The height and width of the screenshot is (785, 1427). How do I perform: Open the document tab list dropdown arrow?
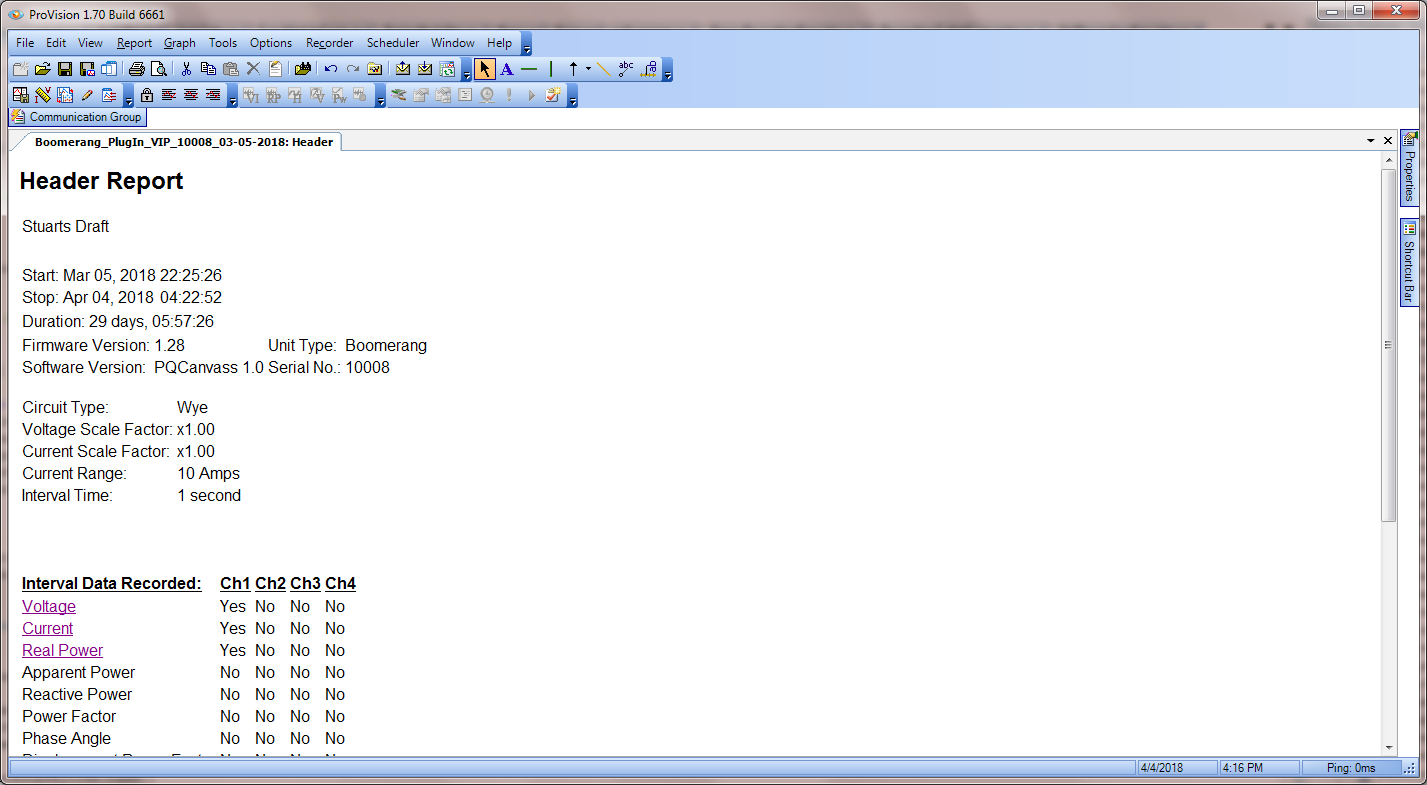pyautogui.click(x=1370, y=141)
